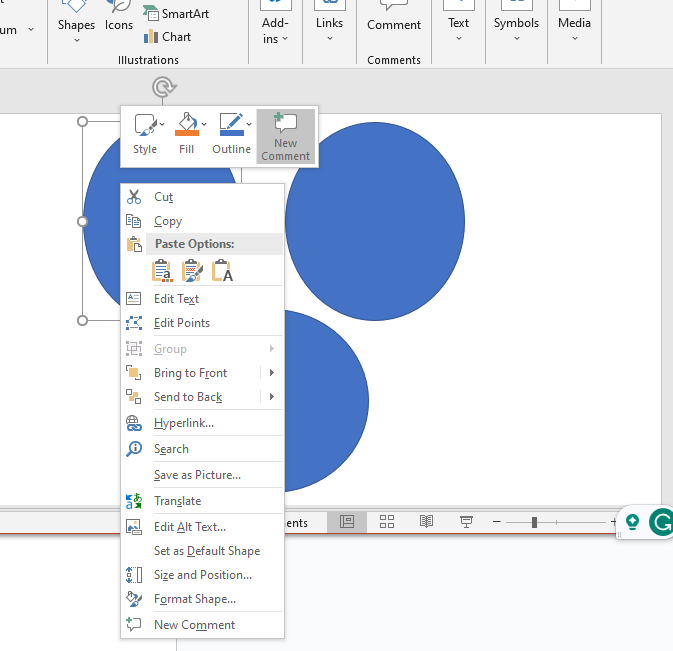Choose the Paste as Picture option
The height and width of the screenshot is (651, 673).
(192, 270)
